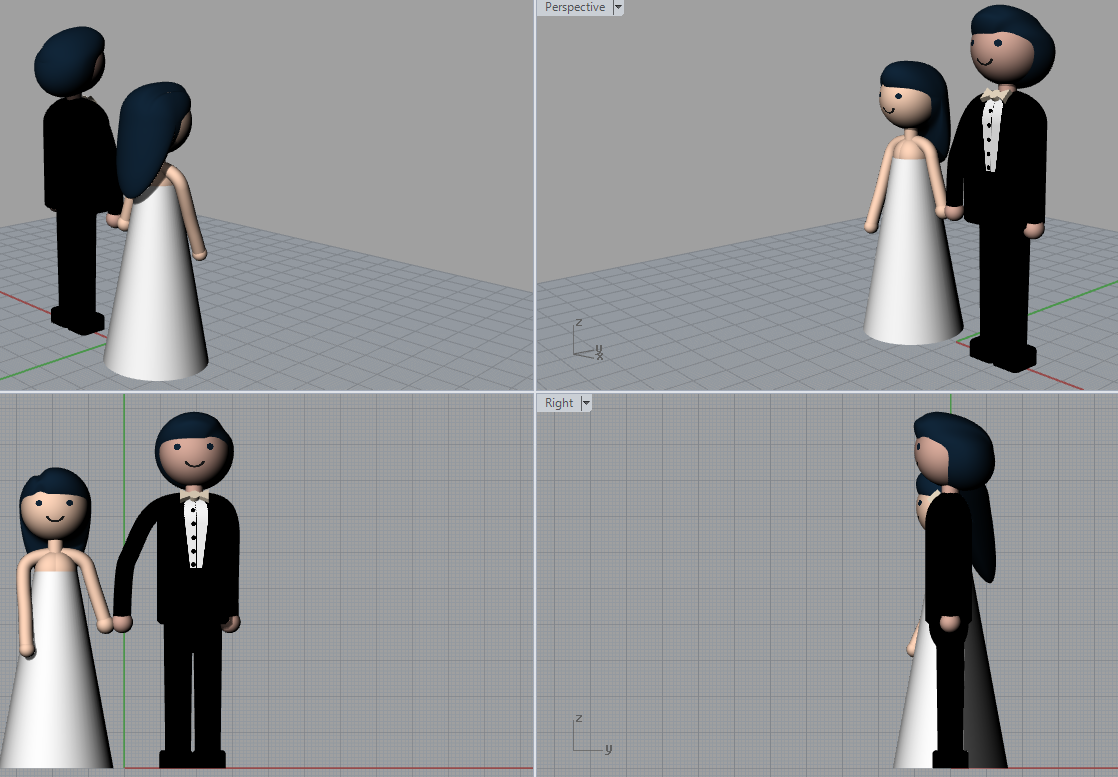Select groom's hand in Right viewport
Screen dimensions: 1118x777
(949, 623)
